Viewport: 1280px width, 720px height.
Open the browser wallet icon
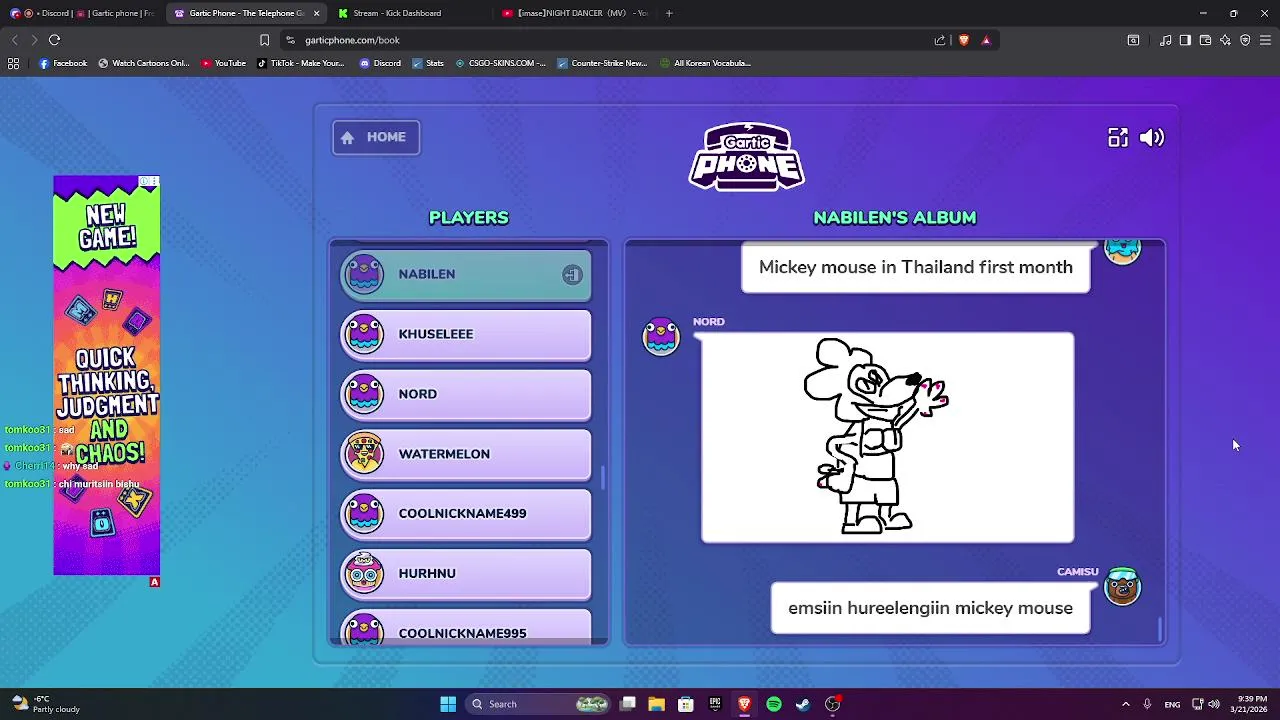point(1205,40)
